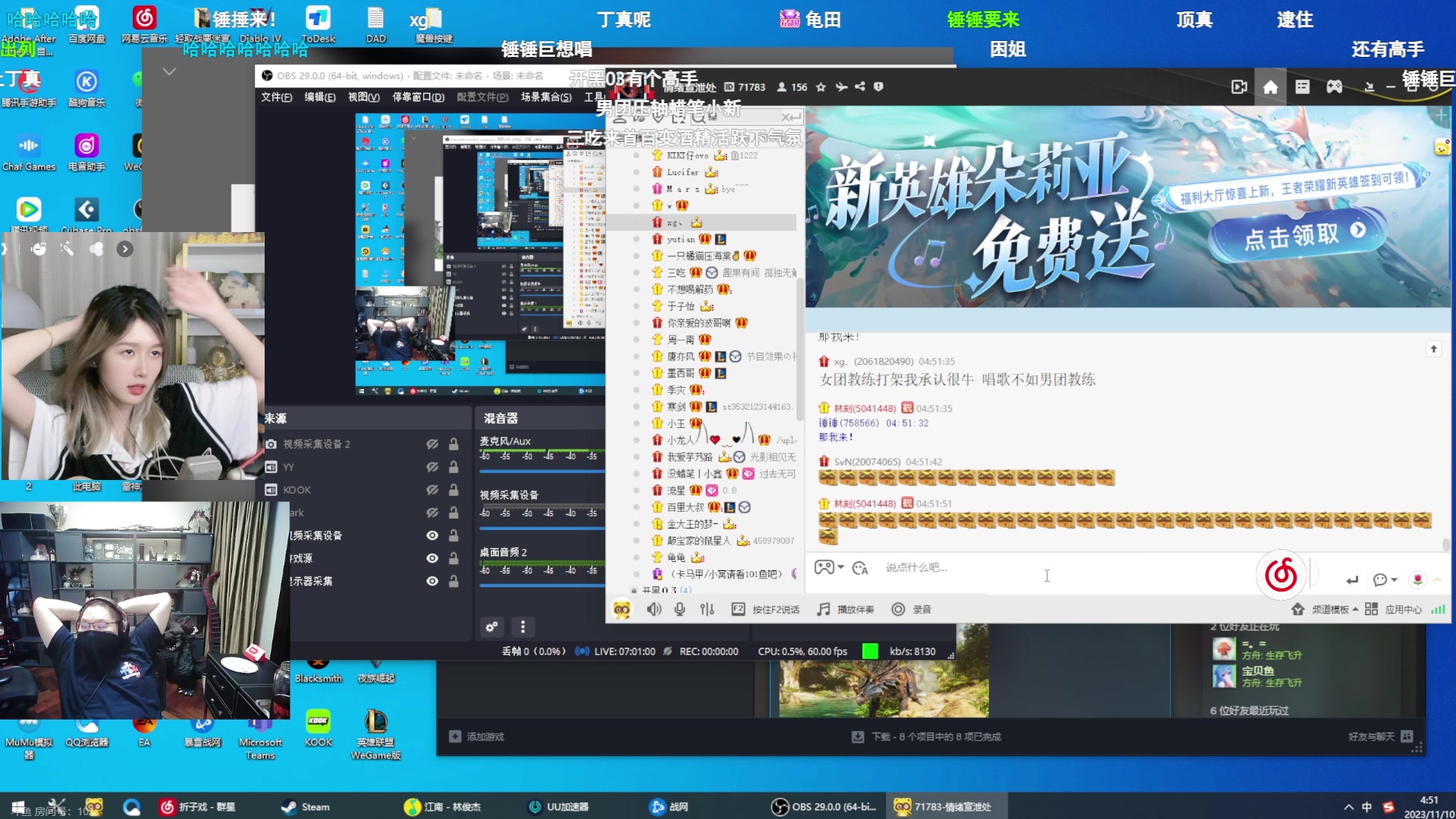Image resolution: width=1456 pixels, height=819 pixels.
Task: Click the NetEase Music floating red icon
Action: coord(1281,575)
